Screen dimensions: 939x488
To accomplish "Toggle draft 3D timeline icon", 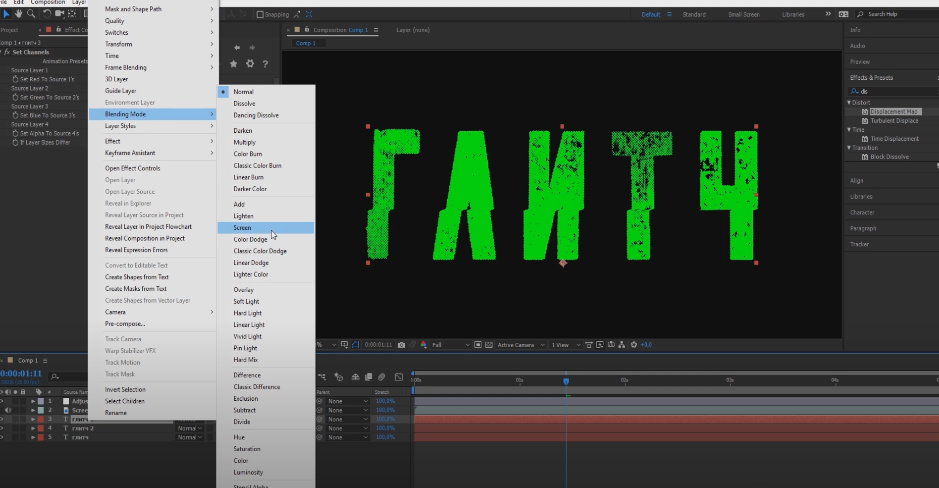I will tap(339, 377).
